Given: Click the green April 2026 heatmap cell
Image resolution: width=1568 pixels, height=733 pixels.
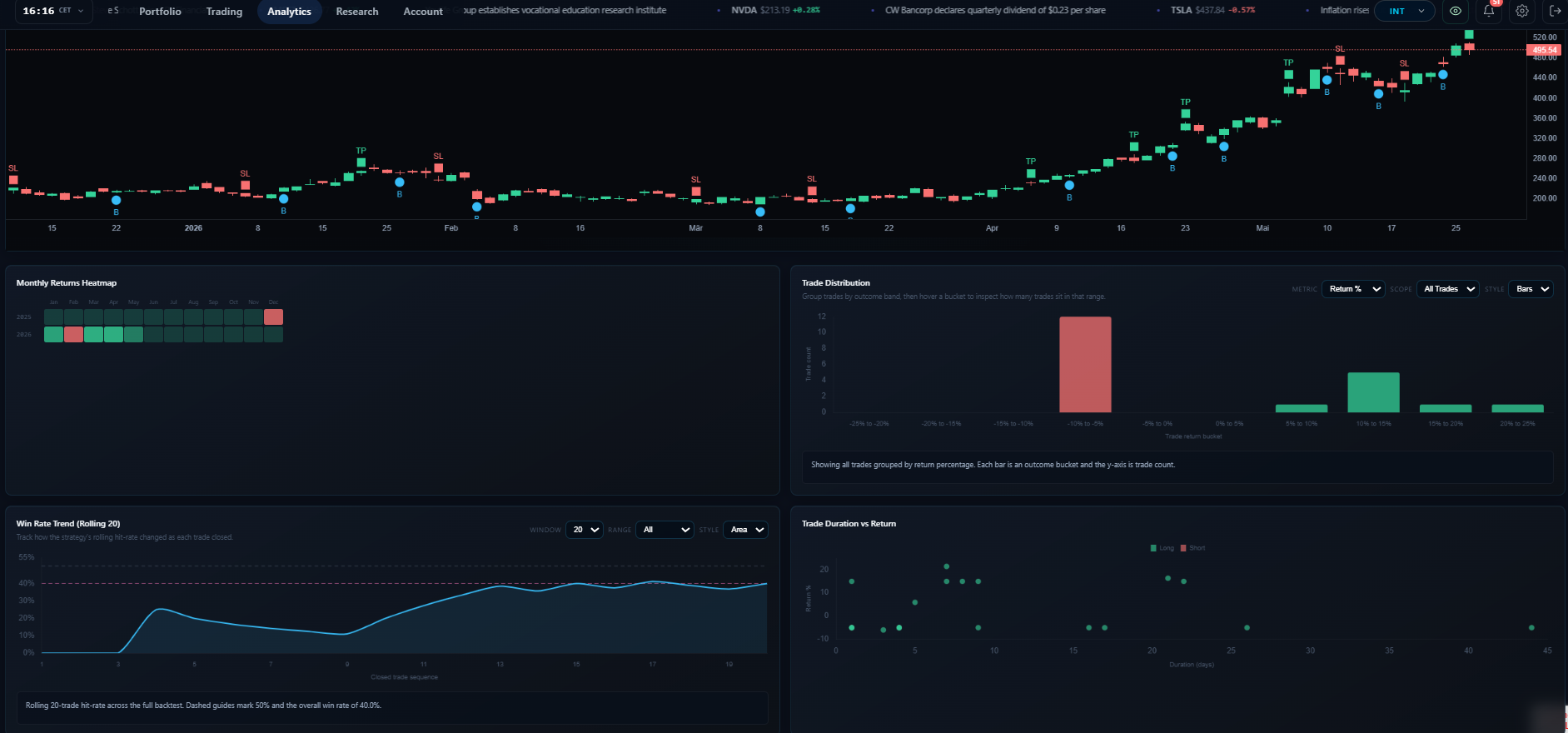Looking at the screenshot, I should [113, 335].
